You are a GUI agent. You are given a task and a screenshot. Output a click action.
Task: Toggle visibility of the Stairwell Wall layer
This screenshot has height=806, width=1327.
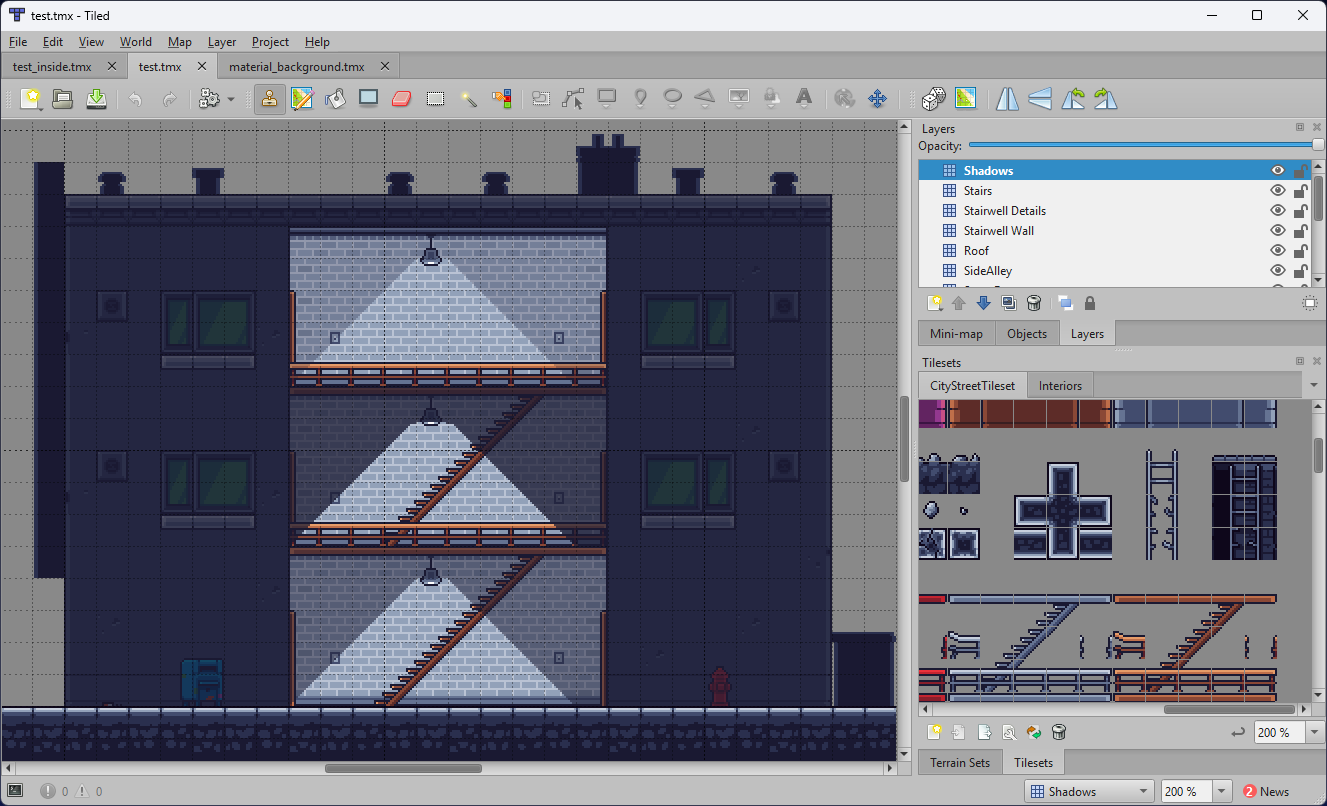pos(1277,230)
